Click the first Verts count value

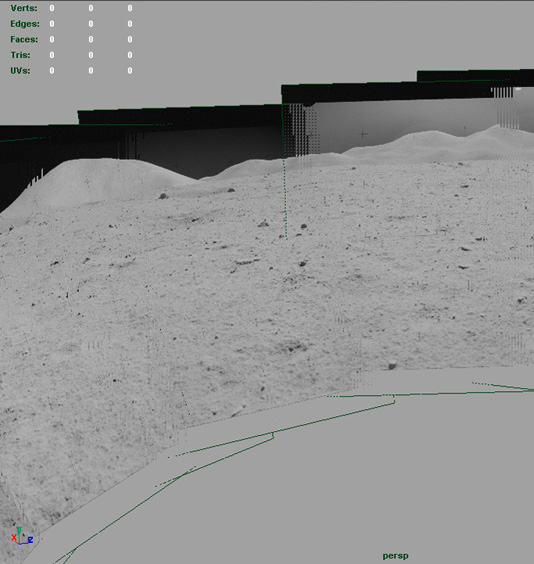52,8
